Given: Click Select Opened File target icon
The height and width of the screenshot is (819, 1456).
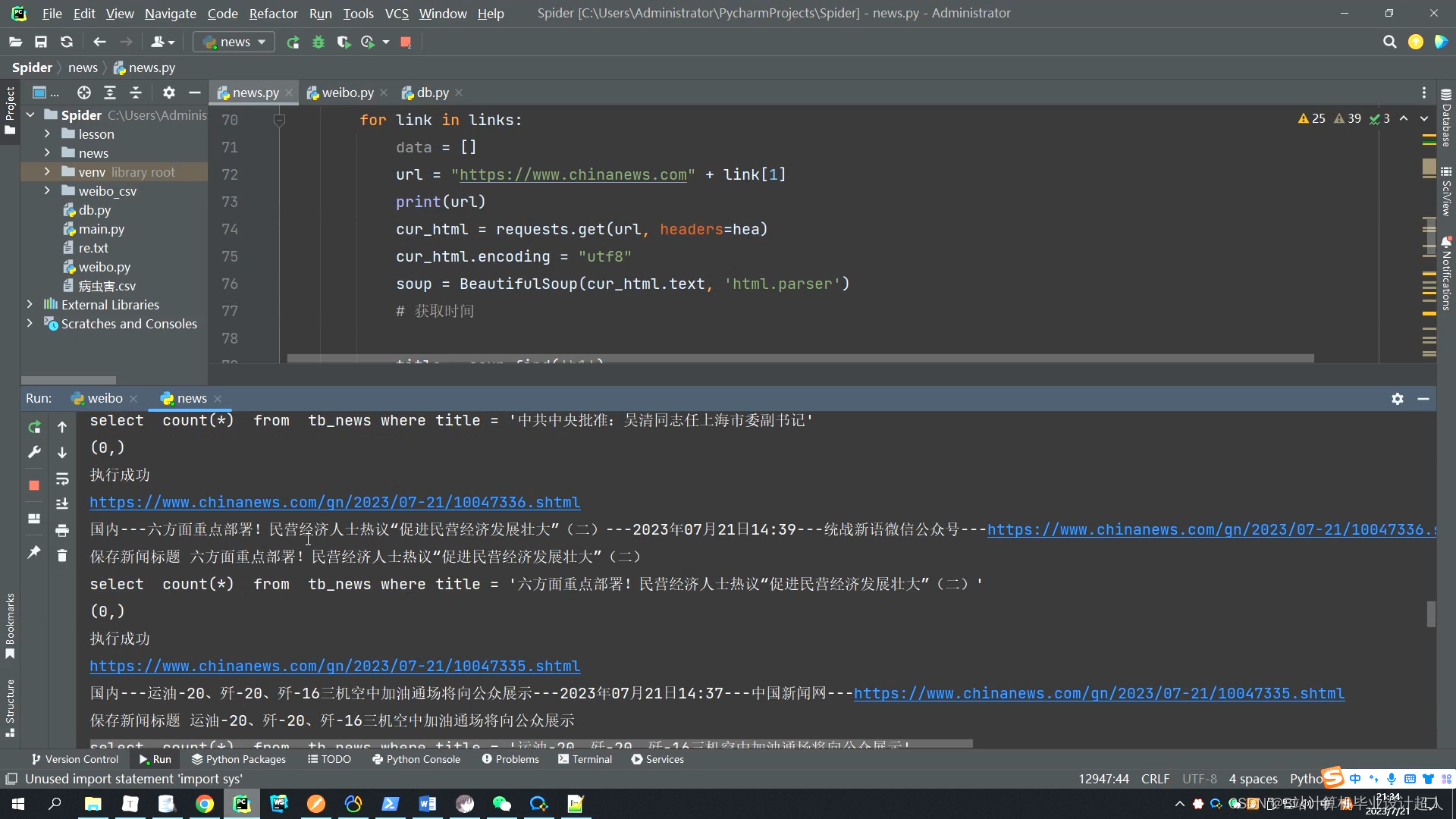Looking at the screenshot, I should pos(84,93).
